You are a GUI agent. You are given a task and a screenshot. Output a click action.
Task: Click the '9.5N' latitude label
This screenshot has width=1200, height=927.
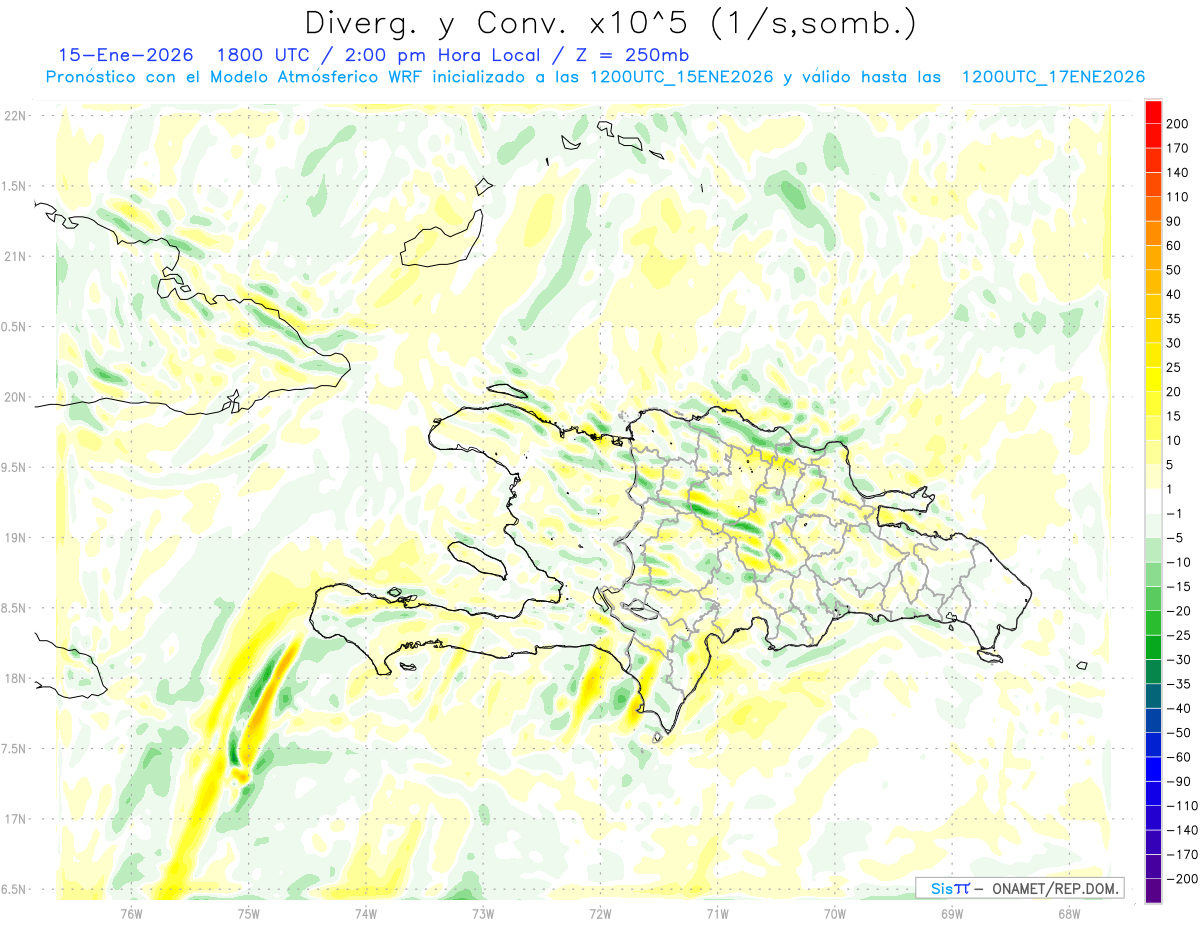pos(15,468)
